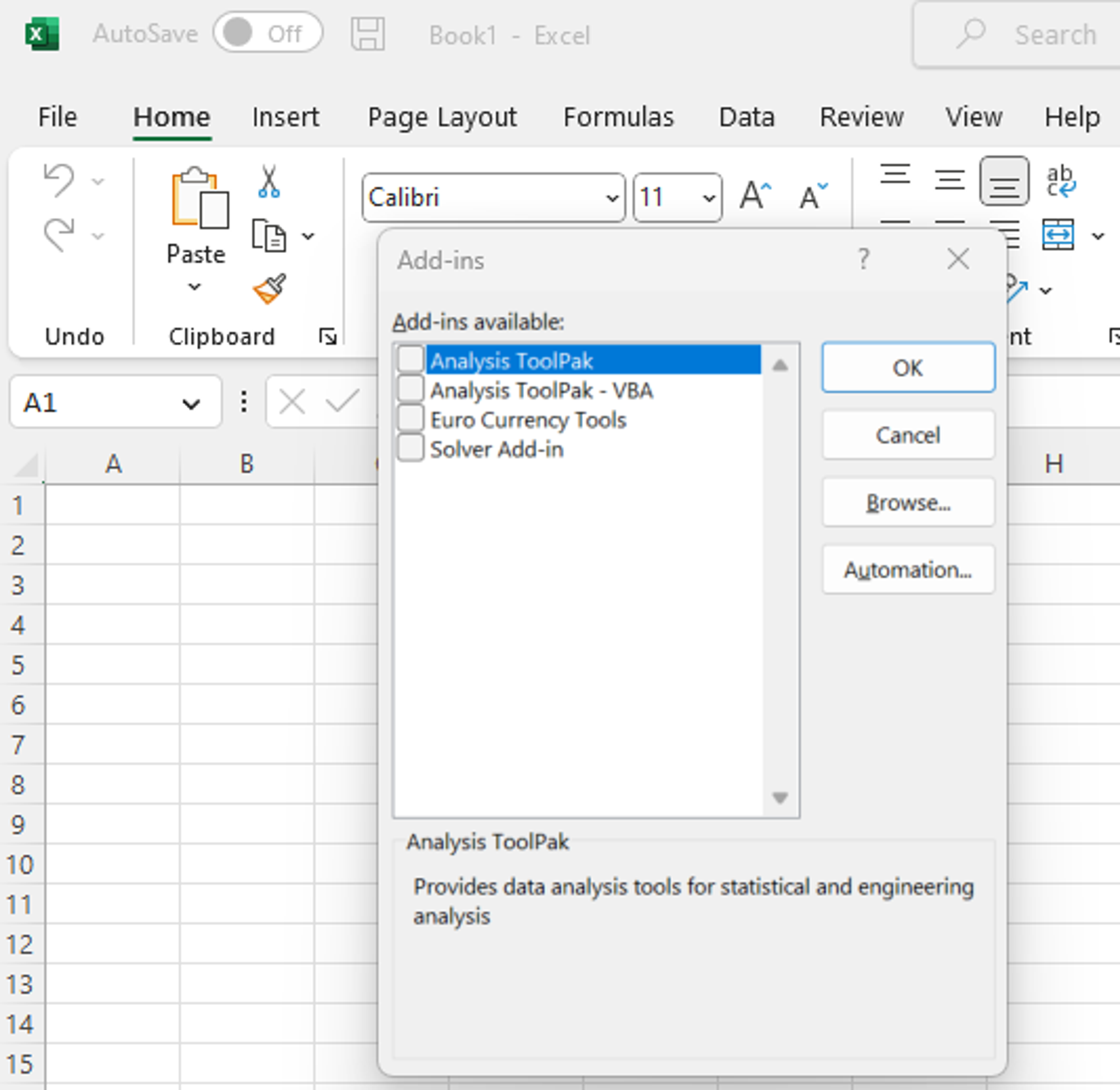The image size is (1120, 1090).
Task: Expand the Redo history dropdown
Action: point(98,235)
